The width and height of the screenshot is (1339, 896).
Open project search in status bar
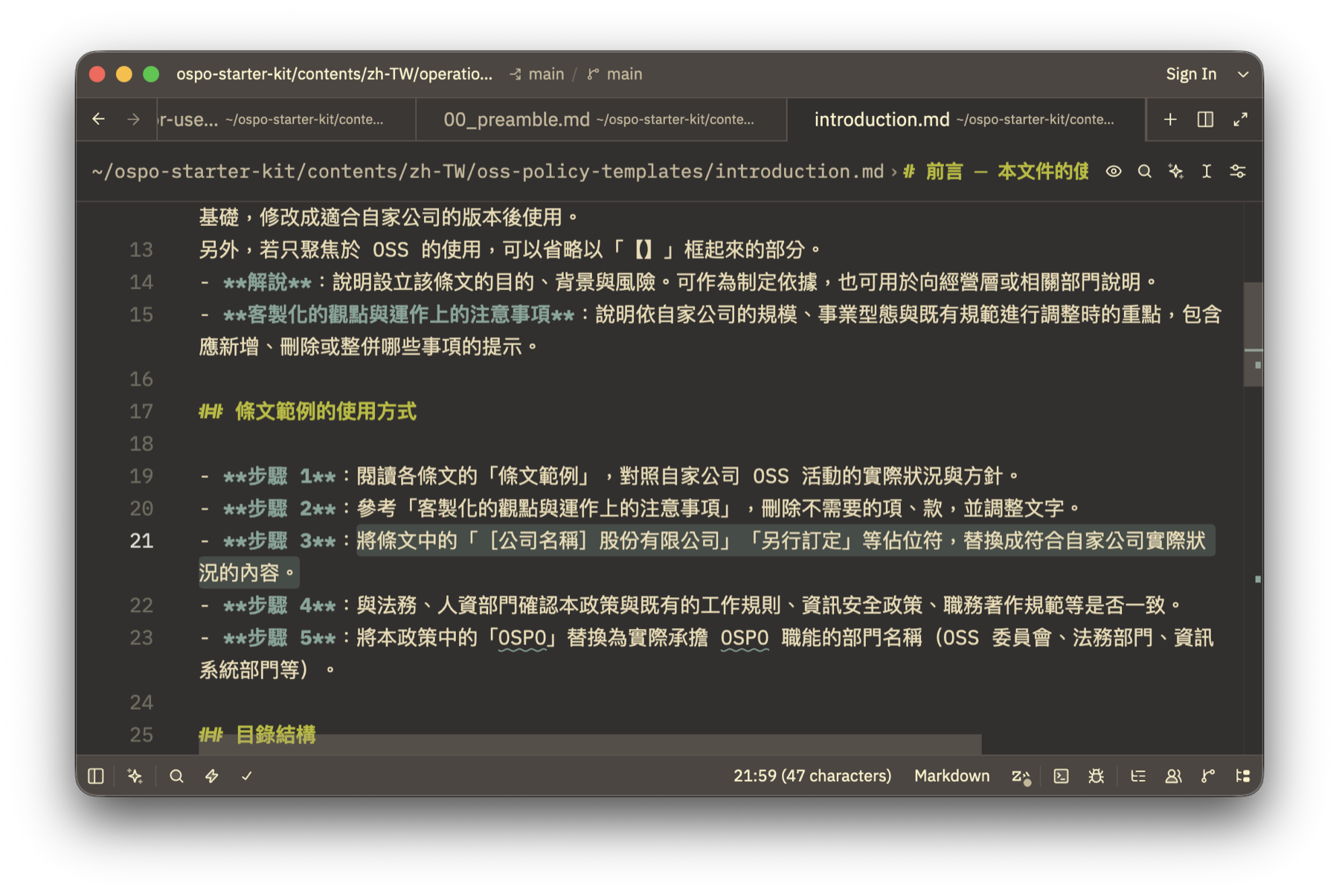176,776
